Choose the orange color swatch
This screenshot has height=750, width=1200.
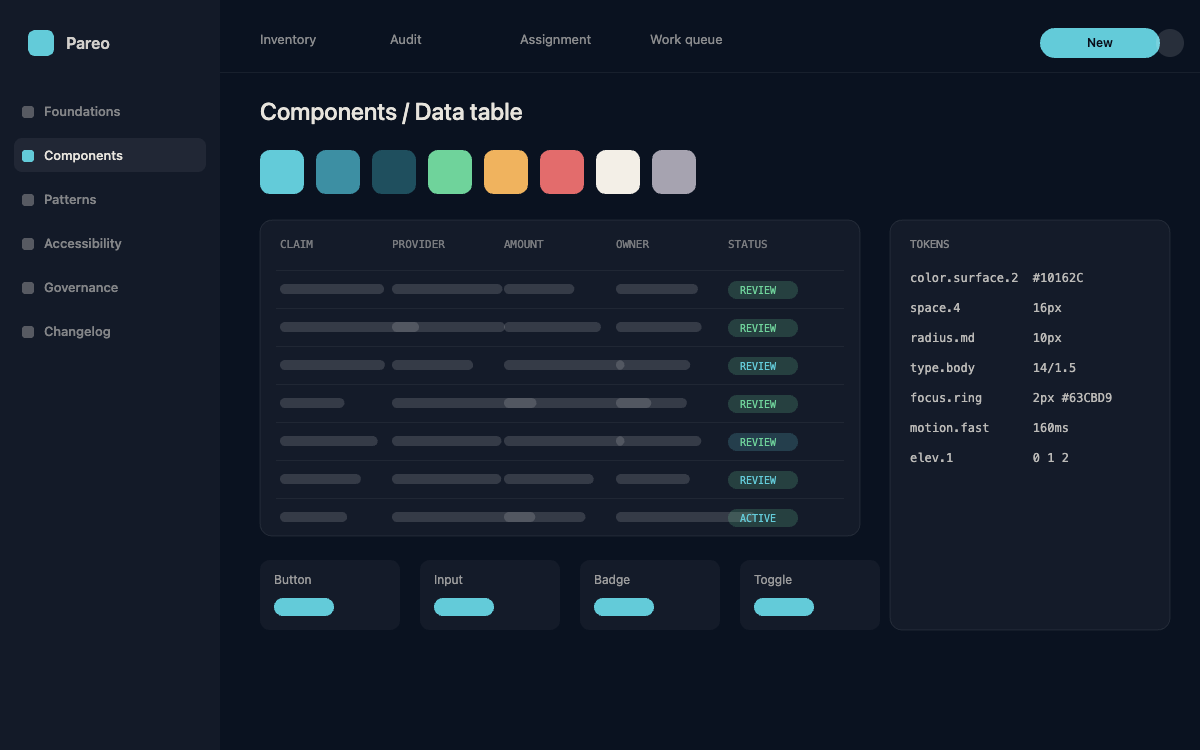506,172
